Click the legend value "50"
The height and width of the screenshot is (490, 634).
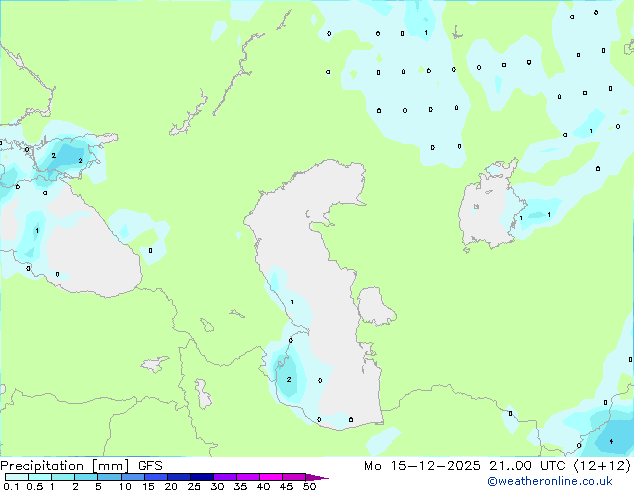(x=310, y=486)
